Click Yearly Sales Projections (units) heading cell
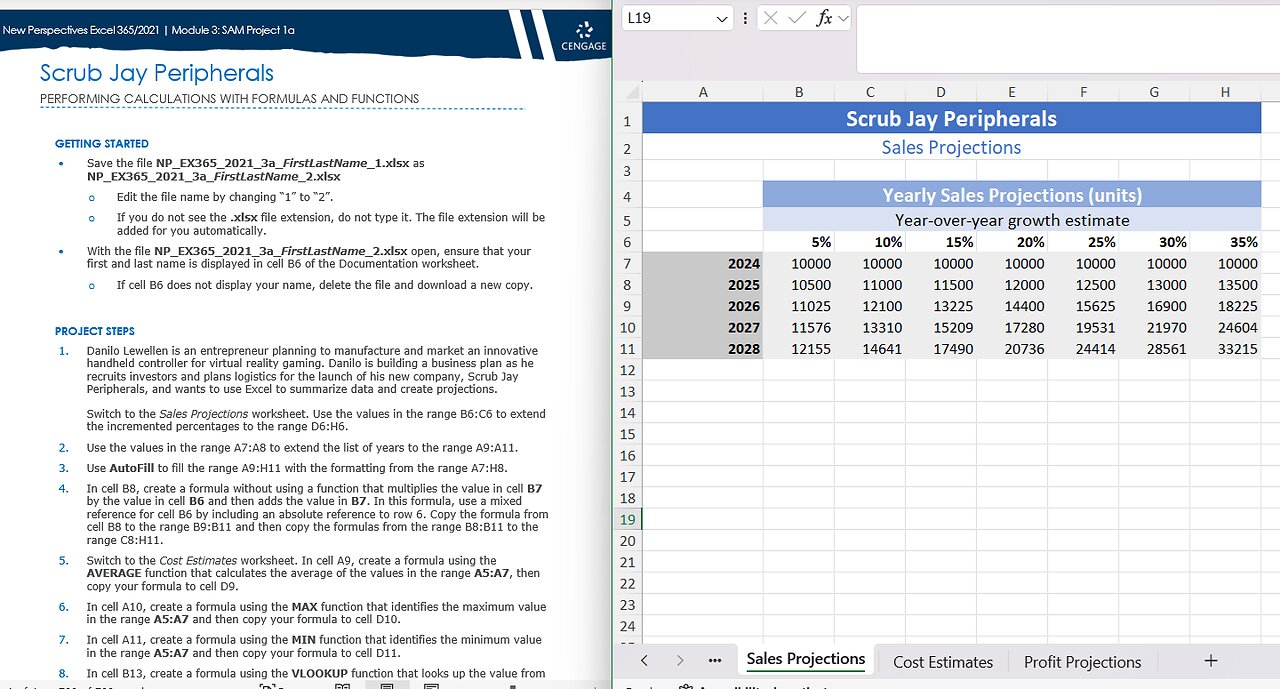The width and height of the screenshot is (1280, 689). pos(1012,195)
